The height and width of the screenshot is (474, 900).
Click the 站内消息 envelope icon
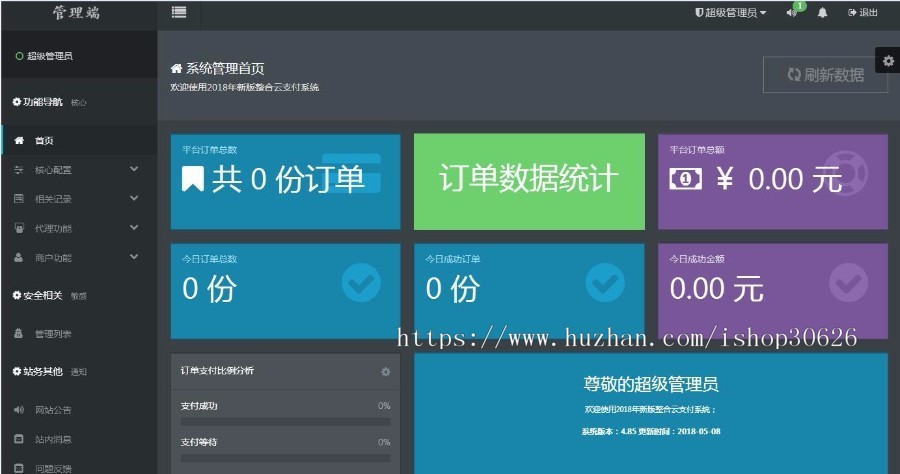click(19, 439)
